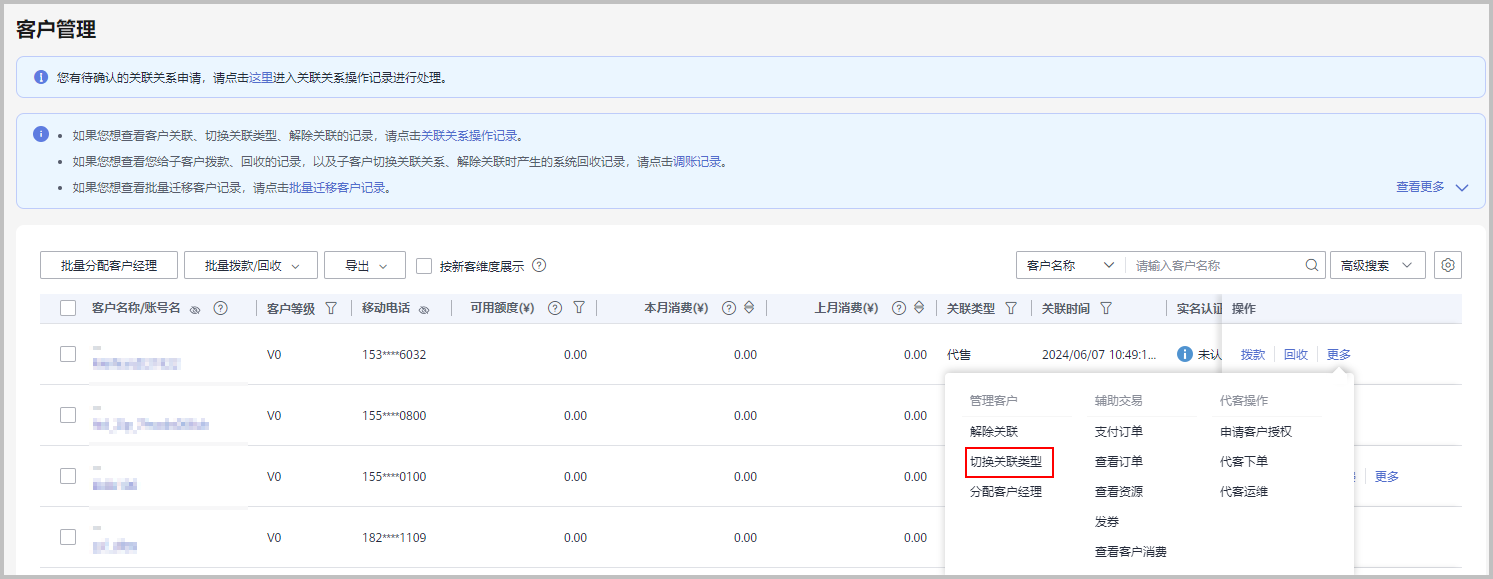Open the 批量拨款/回收 dropdown
This screenshot has width=1493, height=579.
[x=251, y=266]
